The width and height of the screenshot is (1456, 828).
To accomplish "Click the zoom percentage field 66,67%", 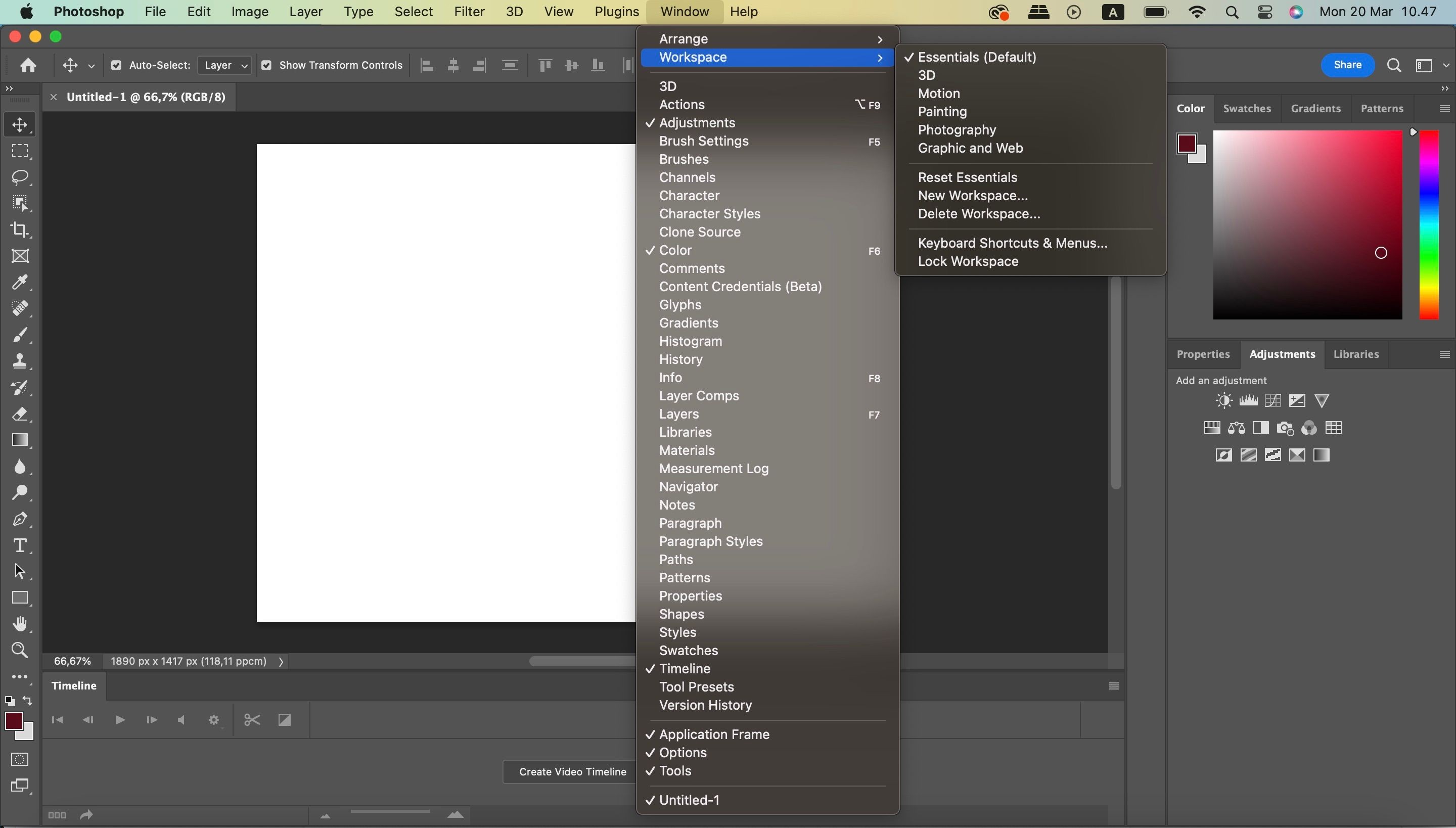I will pos(72,661).
